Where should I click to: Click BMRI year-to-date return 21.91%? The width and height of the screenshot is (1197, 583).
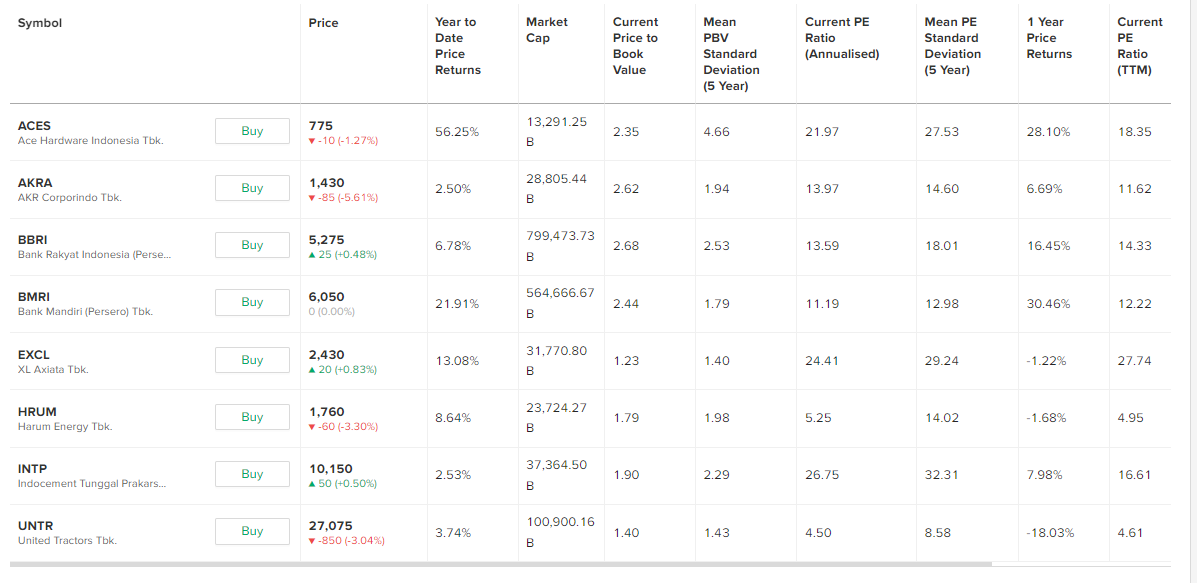point(457,304)
